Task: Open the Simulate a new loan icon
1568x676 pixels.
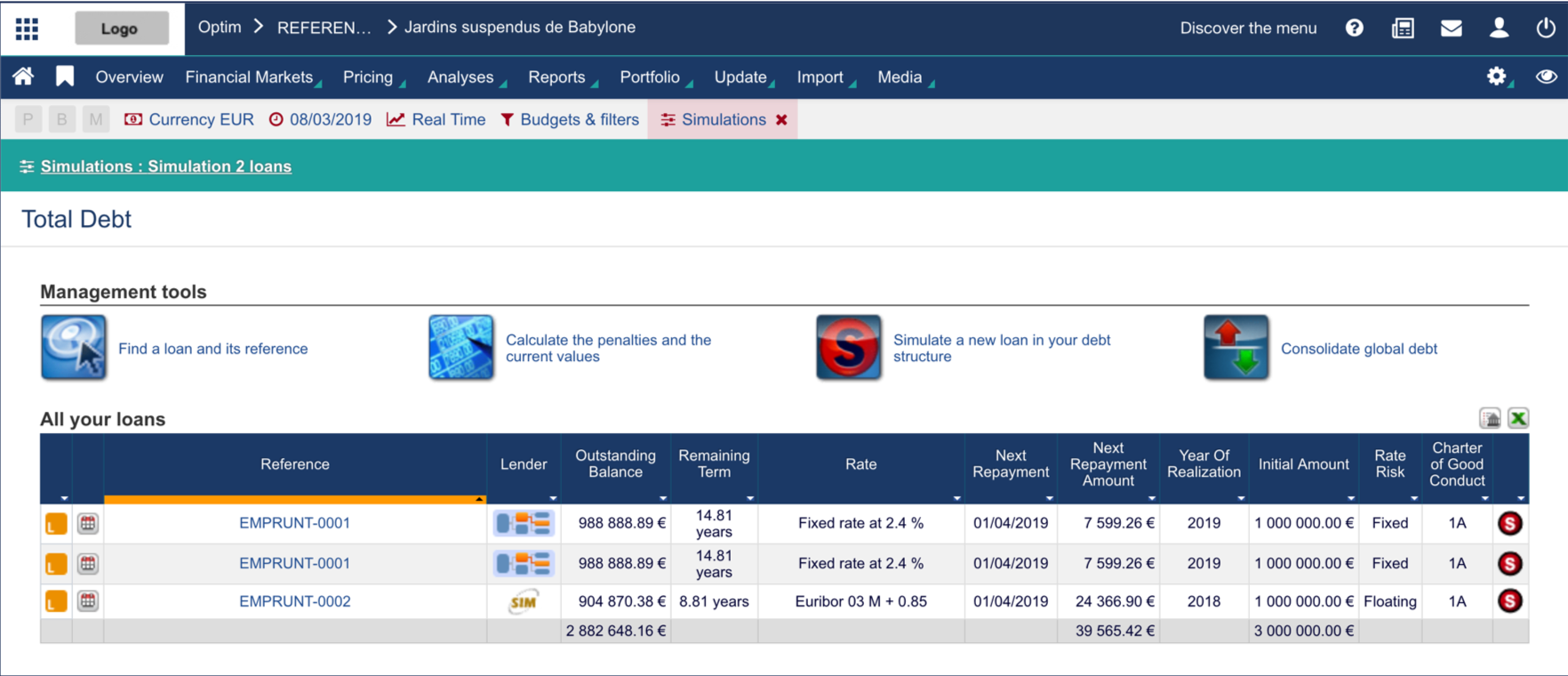Action: pyautogui.click(x=848, y=348)
